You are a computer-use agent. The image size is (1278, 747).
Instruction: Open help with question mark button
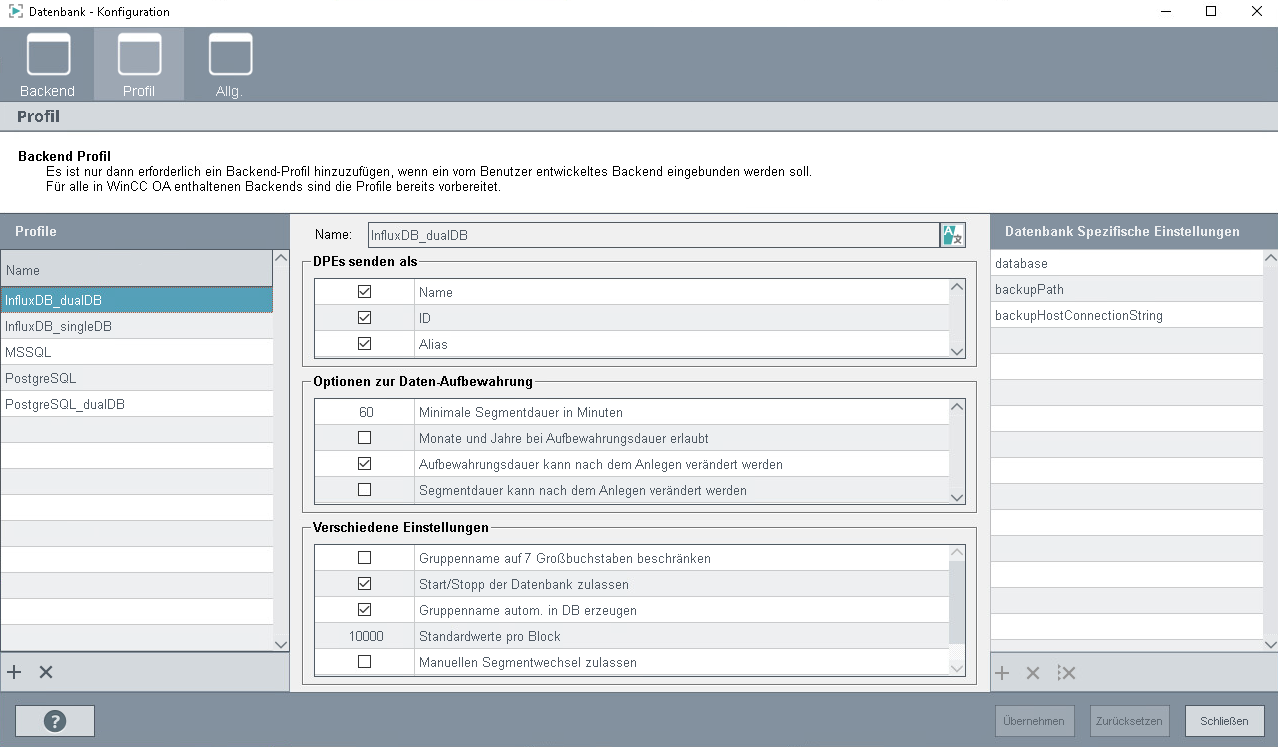[55, 721]
